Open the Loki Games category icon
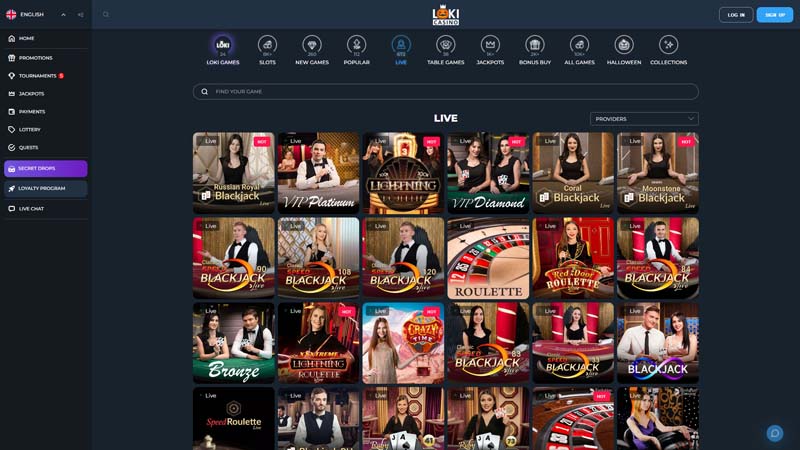Screen dimensions: 800x450 point(222,45)
